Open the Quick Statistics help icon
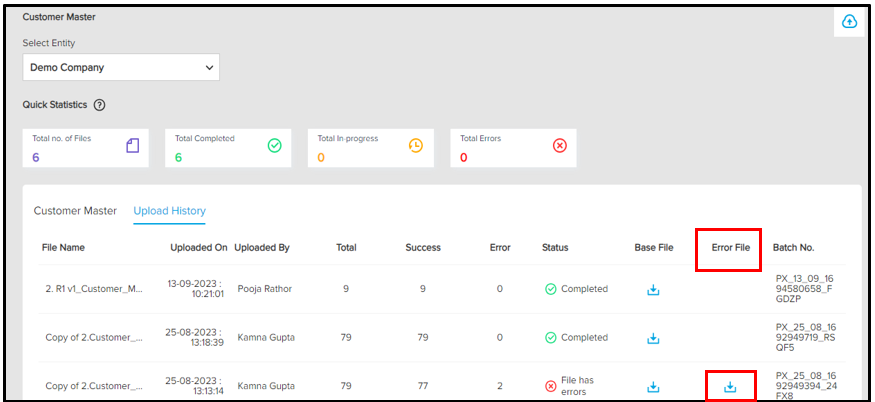 tap(99, 105)
